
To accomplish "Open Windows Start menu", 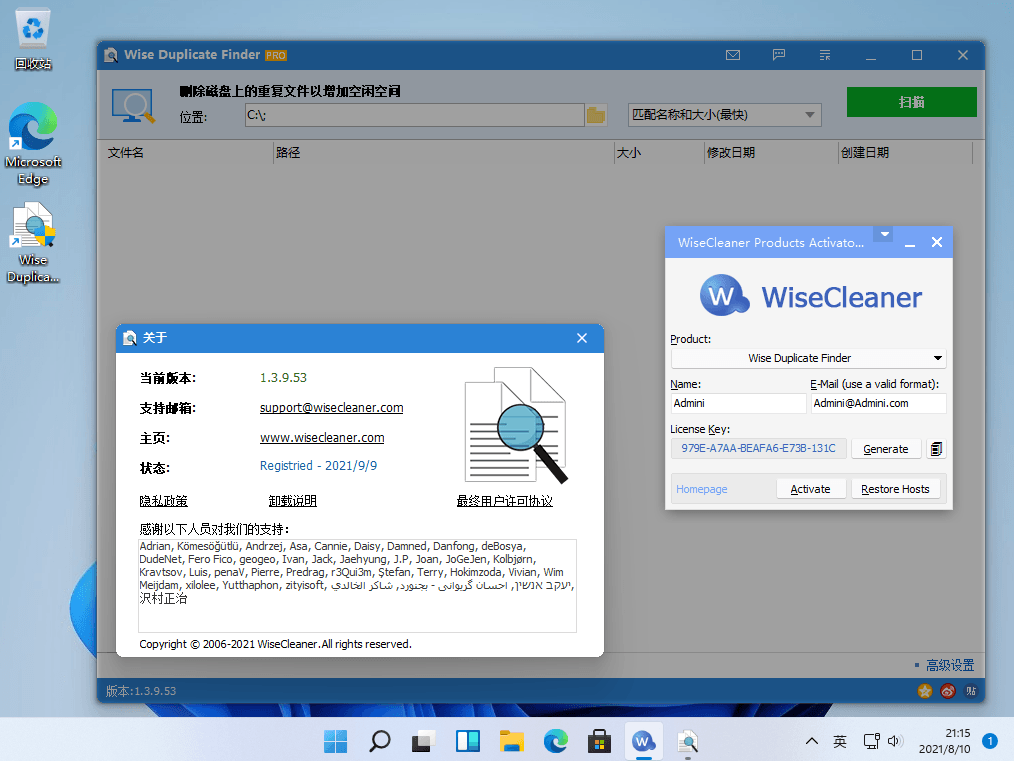I will click(x=336, y=741).
